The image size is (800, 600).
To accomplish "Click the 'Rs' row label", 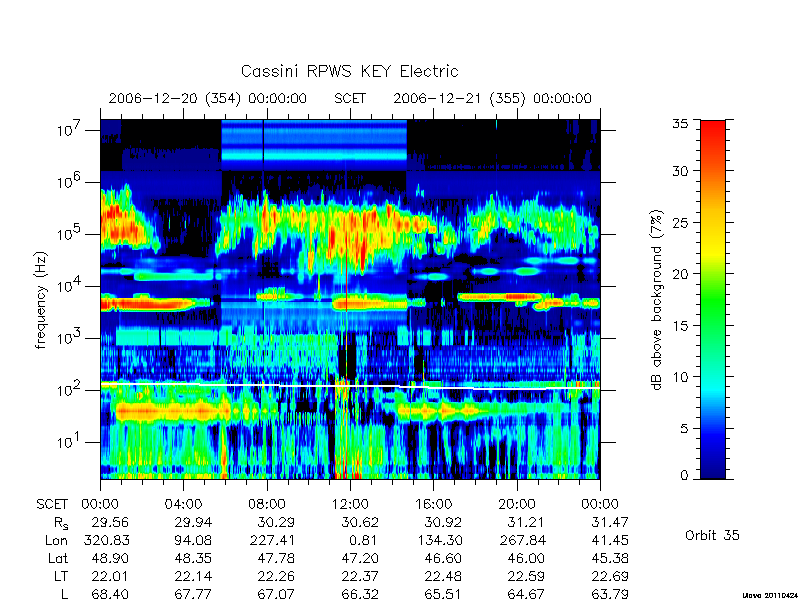I will [x=61, y=523].
